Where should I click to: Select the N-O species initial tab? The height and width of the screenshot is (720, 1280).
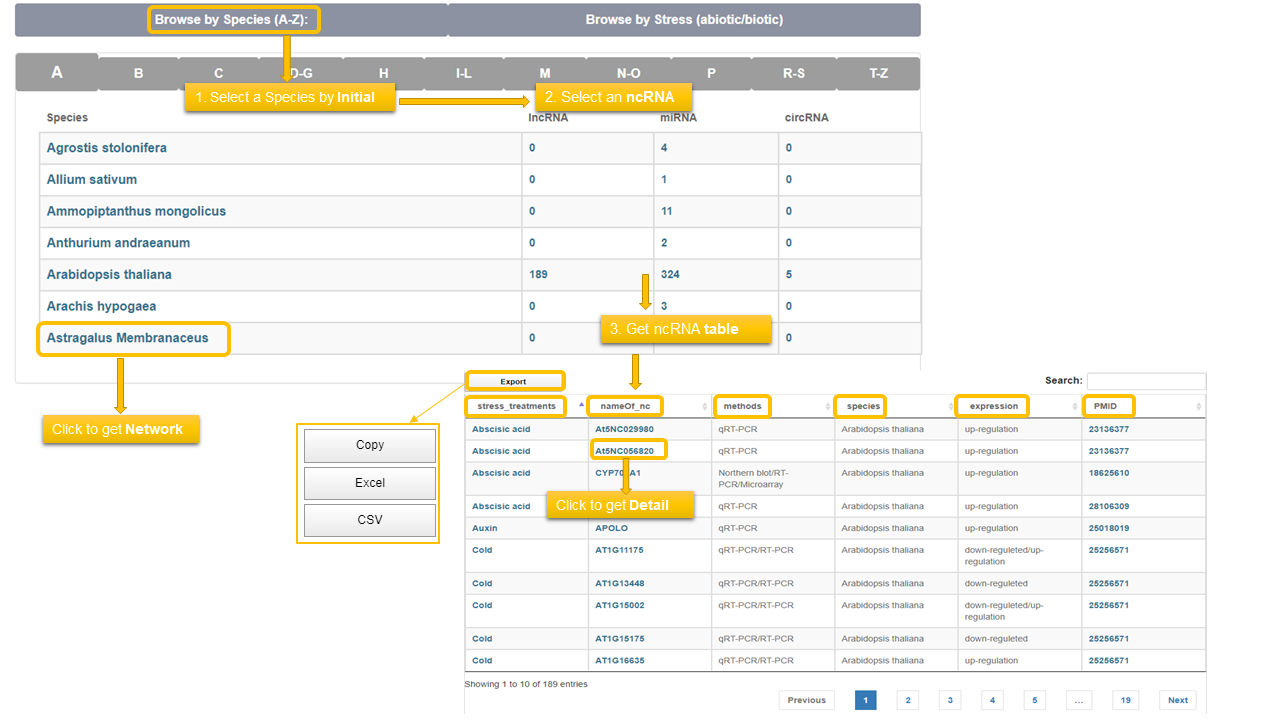(x=628, y=74)
